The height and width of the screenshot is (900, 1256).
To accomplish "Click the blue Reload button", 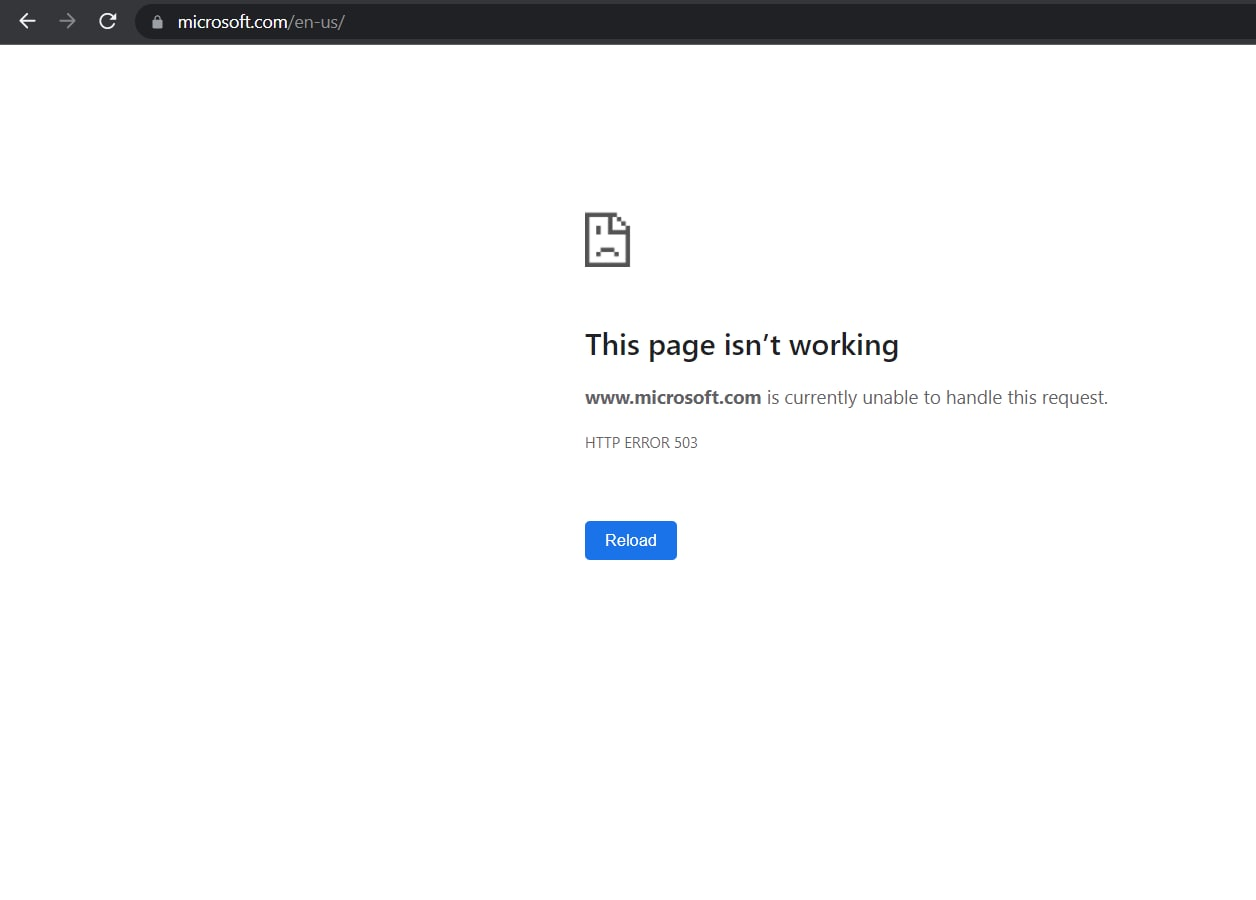I will [630, 540].
